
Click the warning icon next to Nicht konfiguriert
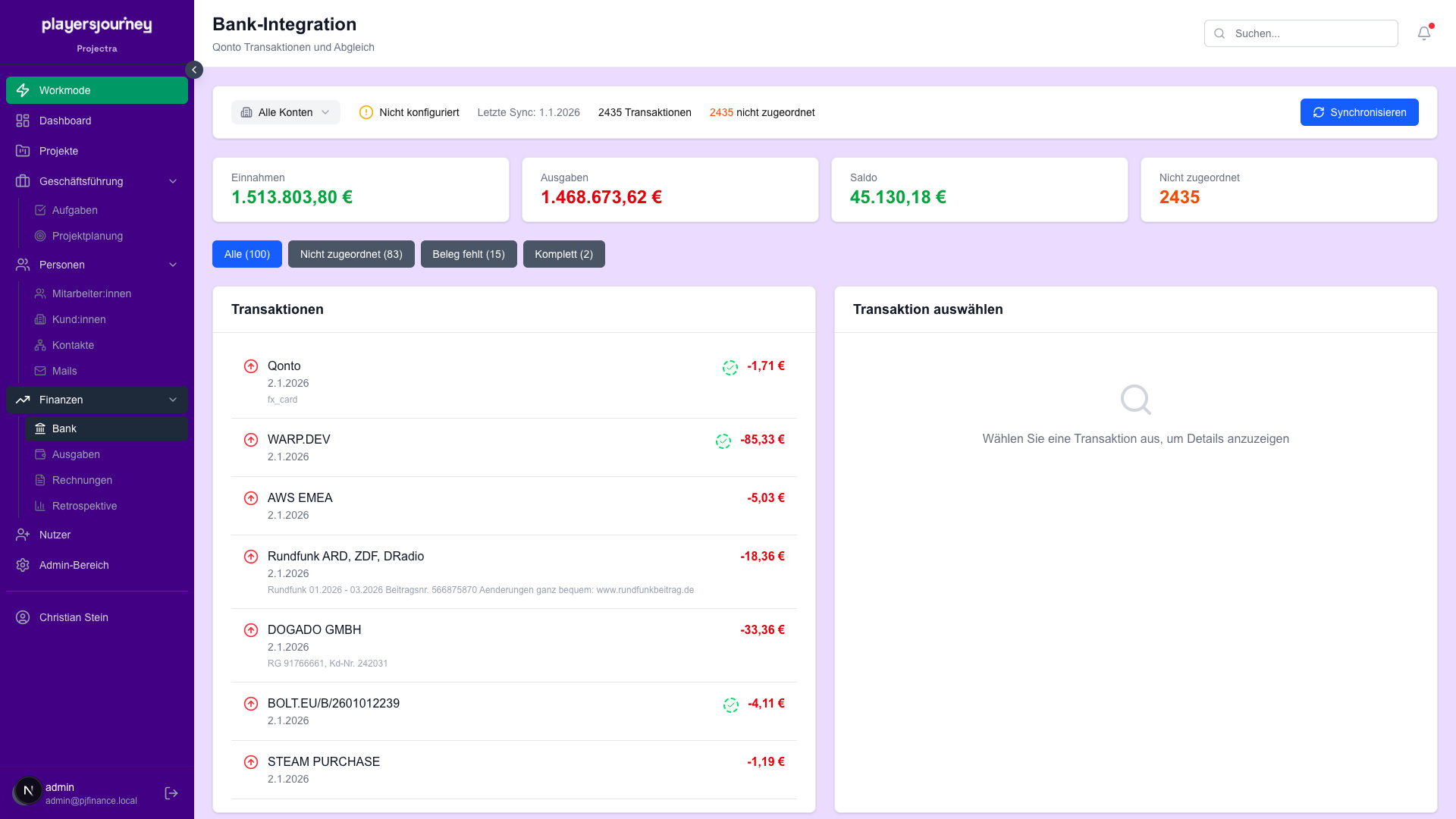coord(366,112)
